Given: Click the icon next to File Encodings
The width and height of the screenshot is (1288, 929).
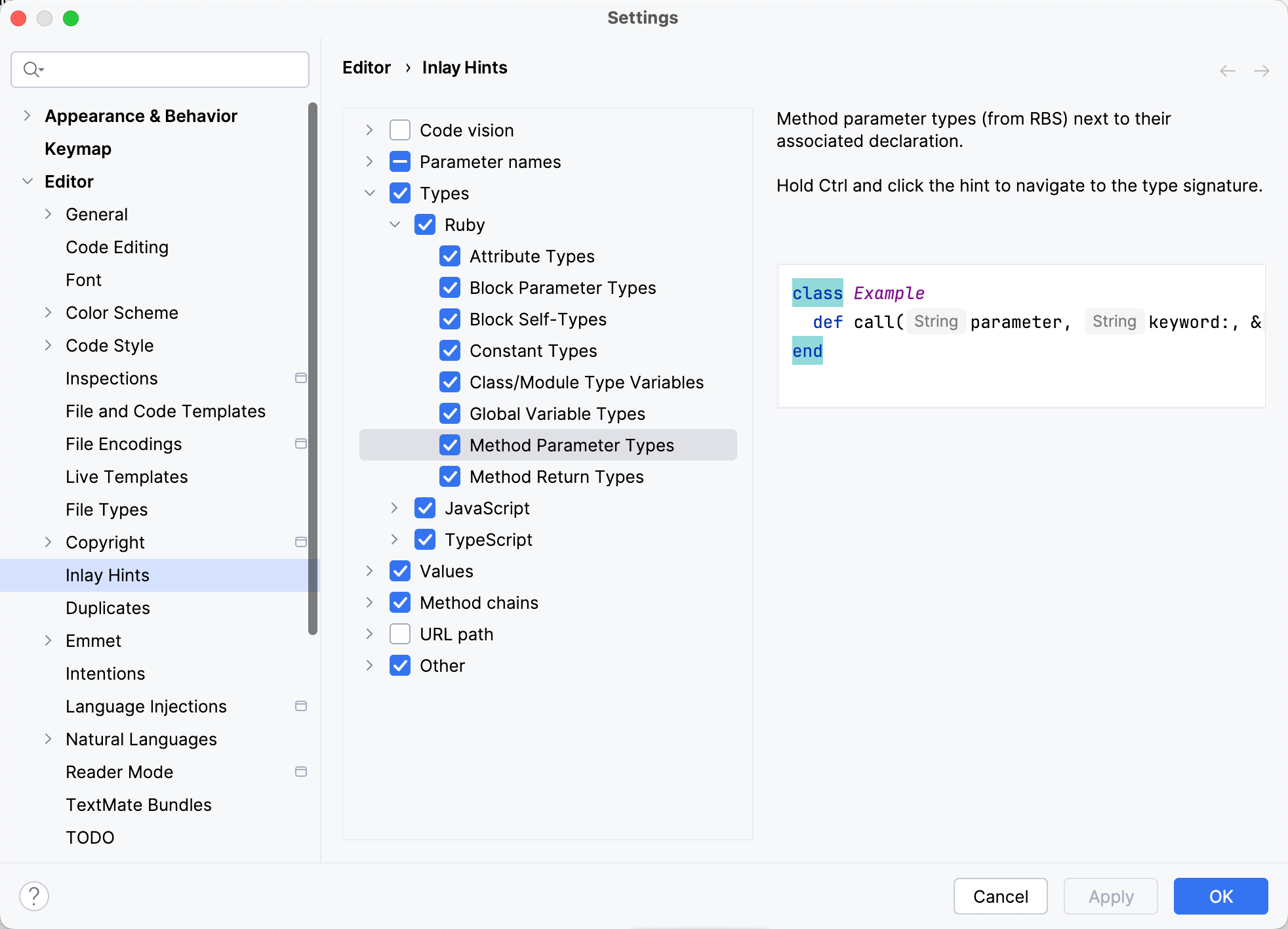Looking at the screenshot, I should click(x=301, y=444).
